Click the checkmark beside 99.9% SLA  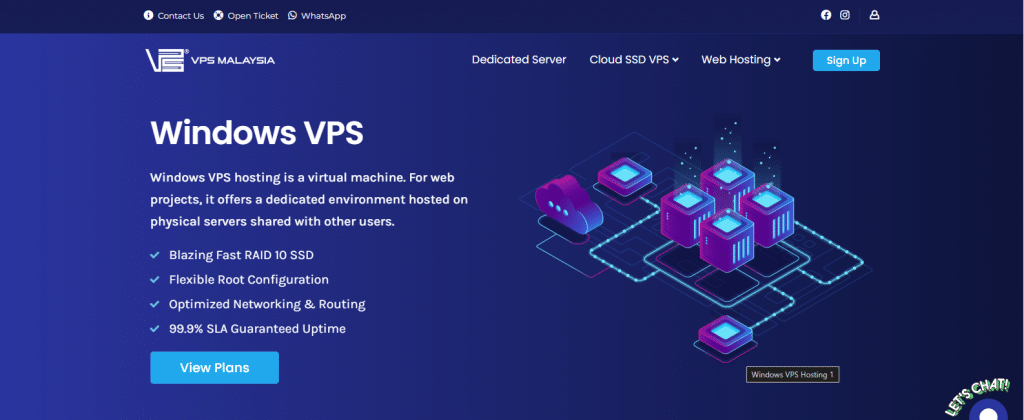155,329
